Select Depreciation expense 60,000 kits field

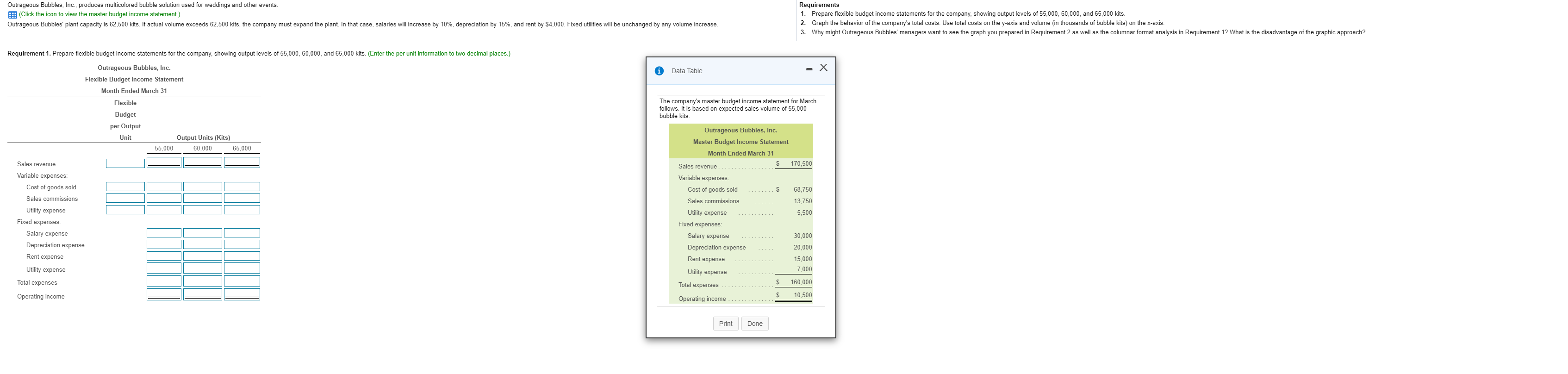pos(203,244)
